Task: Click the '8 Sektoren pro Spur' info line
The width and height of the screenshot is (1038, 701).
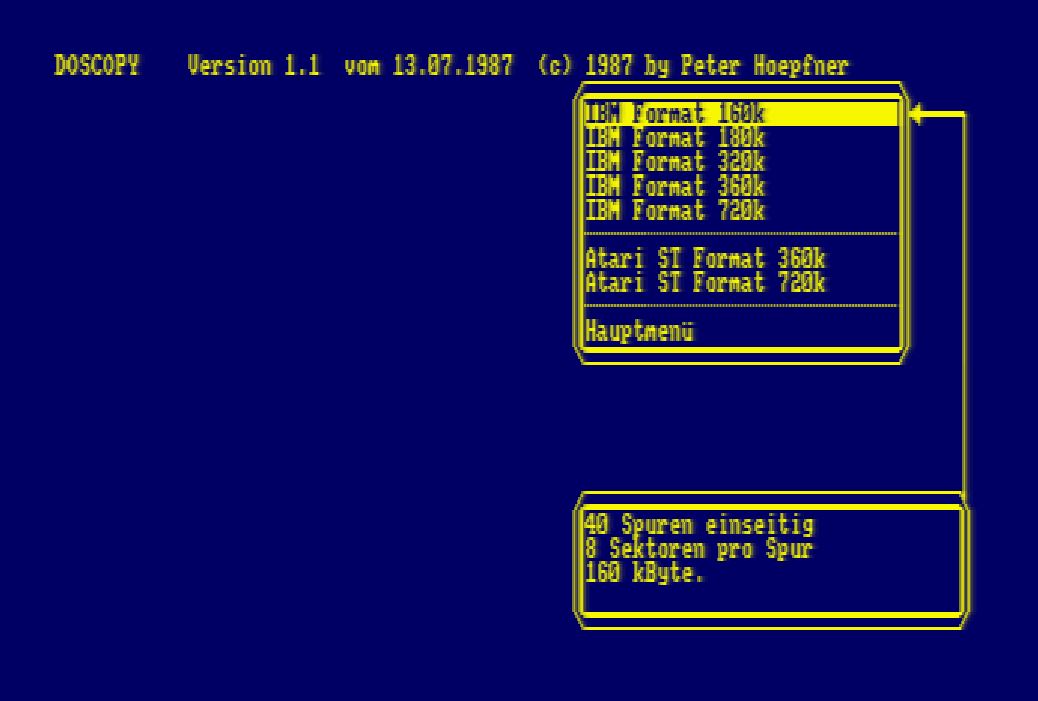Action: [x=698, y=548]
